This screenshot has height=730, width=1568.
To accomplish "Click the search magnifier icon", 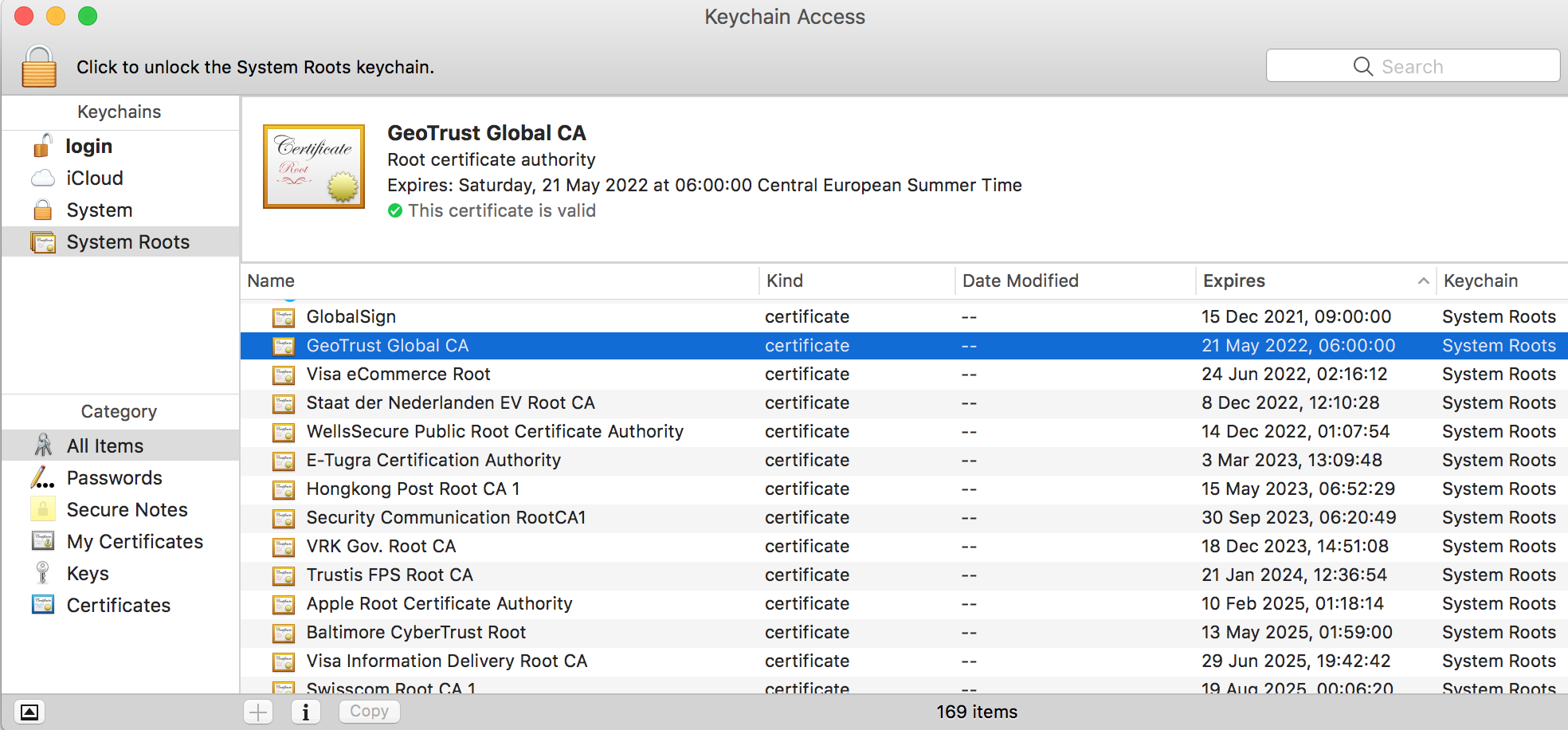I will coord(1363,66).
